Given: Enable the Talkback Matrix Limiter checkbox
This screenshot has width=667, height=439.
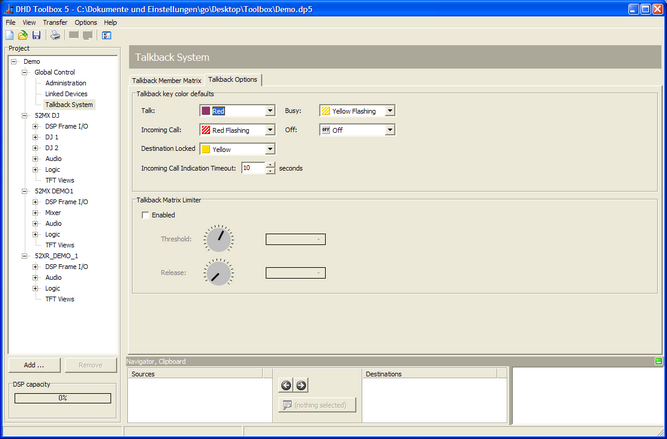Looking at the screenshot, I should [x=146, y=215].
